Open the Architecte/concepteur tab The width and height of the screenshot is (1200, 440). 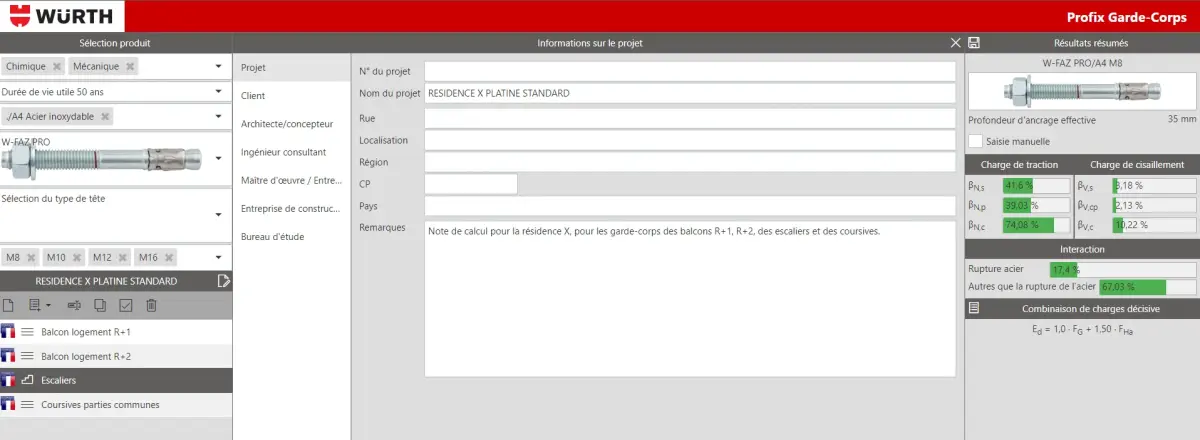[291, 124]
